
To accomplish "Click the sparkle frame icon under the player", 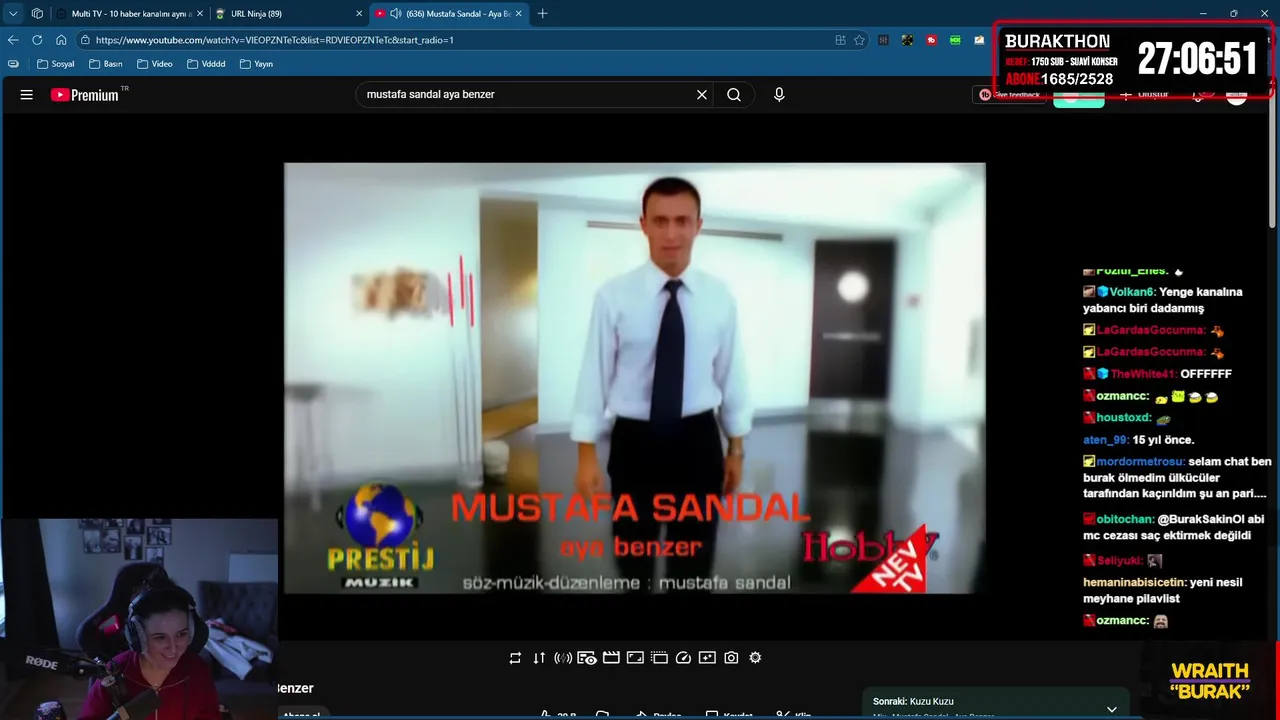I will (707, 658).
